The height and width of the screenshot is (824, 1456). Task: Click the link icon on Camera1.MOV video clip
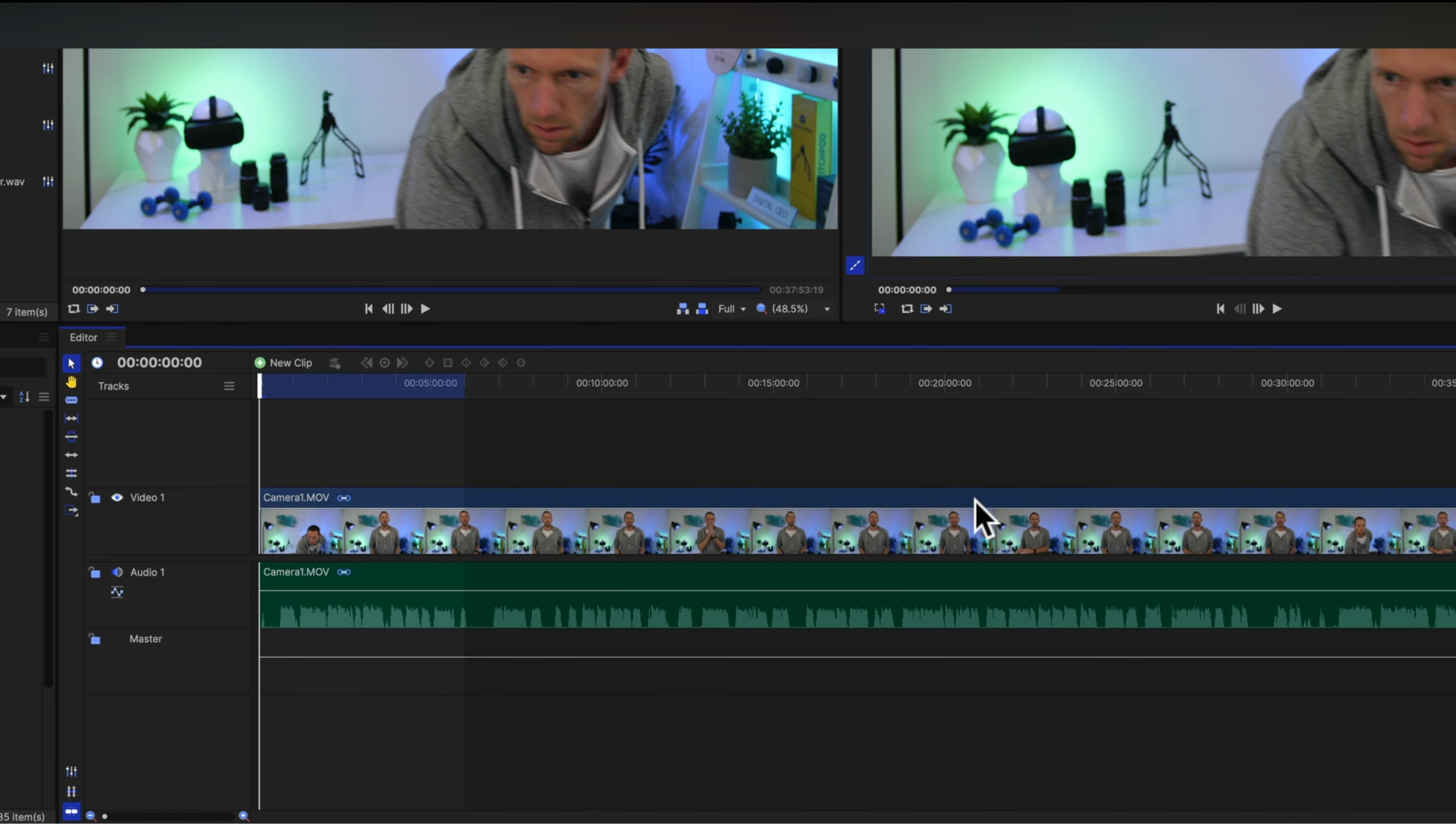pyautogui.click(x=345, y=498)
